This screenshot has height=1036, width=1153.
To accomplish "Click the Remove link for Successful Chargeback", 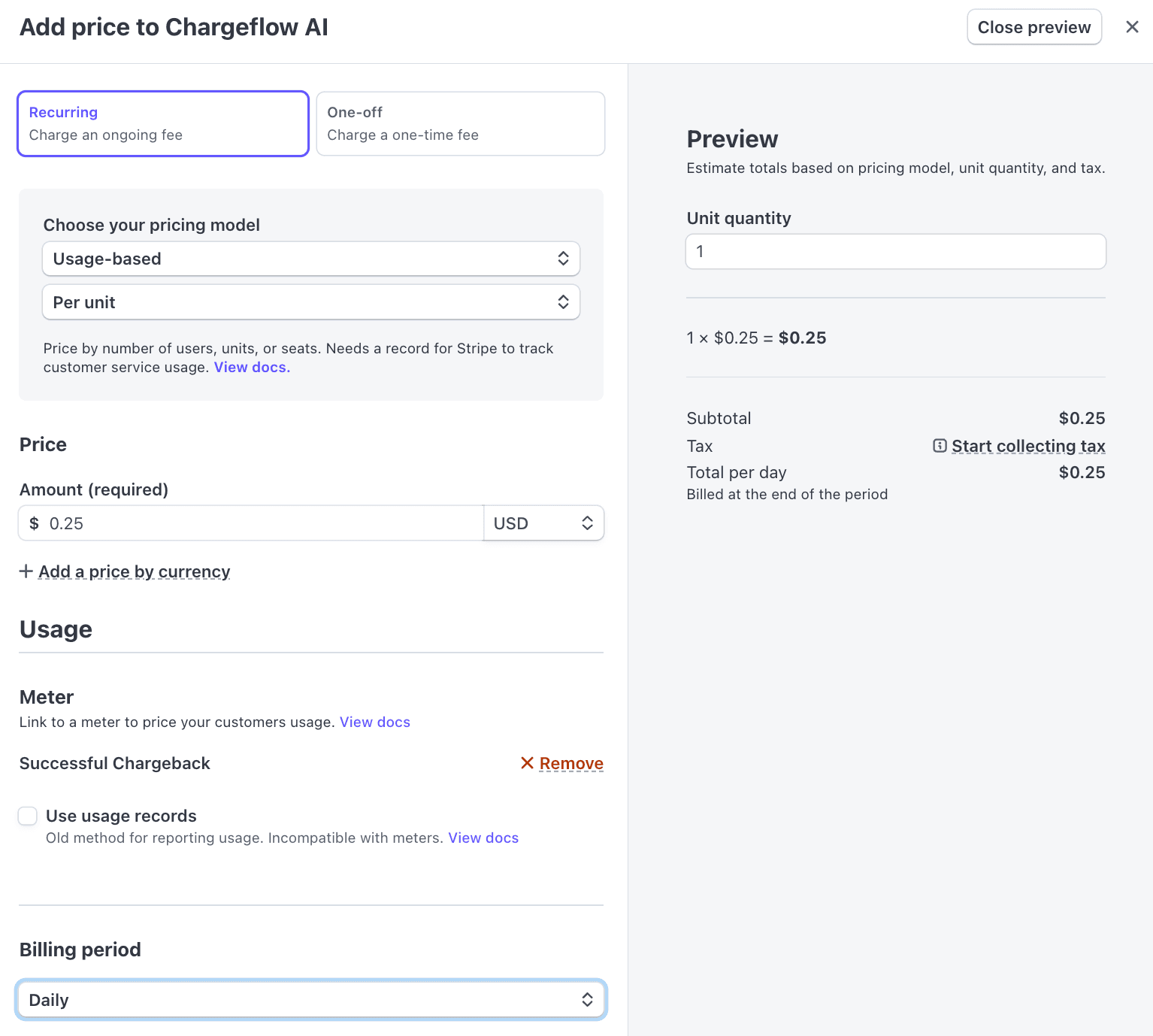I will point(571,763).
